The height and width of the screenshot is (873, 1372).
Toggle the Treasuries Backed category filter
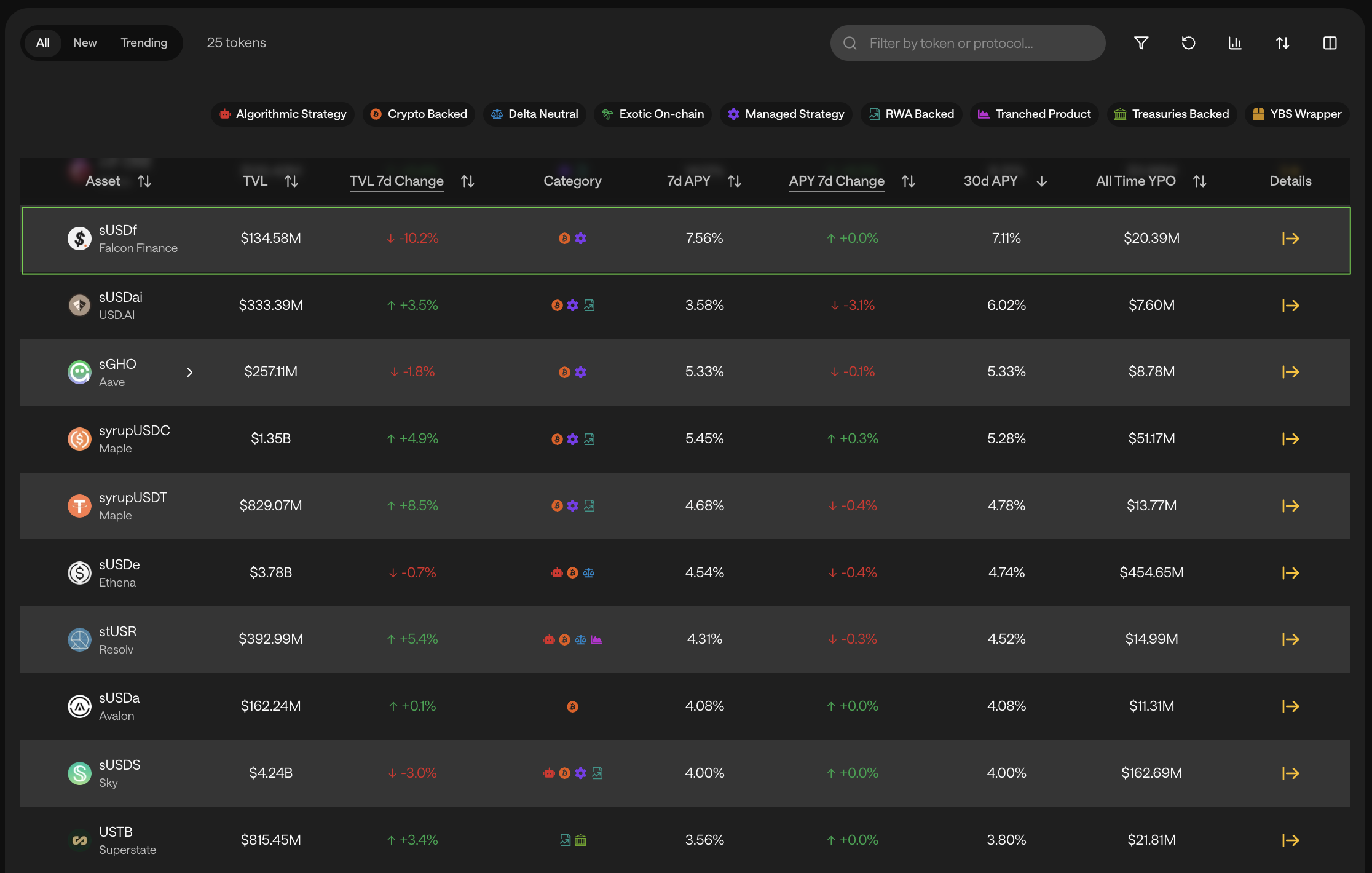point(1172,114)
